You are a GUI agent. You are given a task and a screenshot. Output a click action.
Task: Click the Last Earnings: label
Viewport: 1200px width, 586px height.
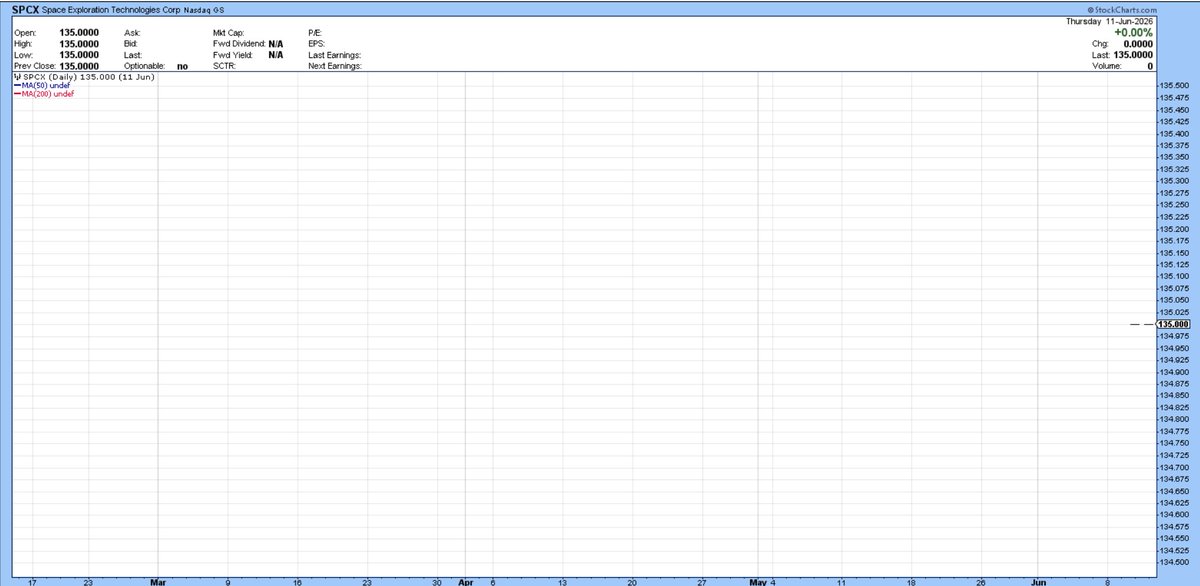click(x=335, y=55)
